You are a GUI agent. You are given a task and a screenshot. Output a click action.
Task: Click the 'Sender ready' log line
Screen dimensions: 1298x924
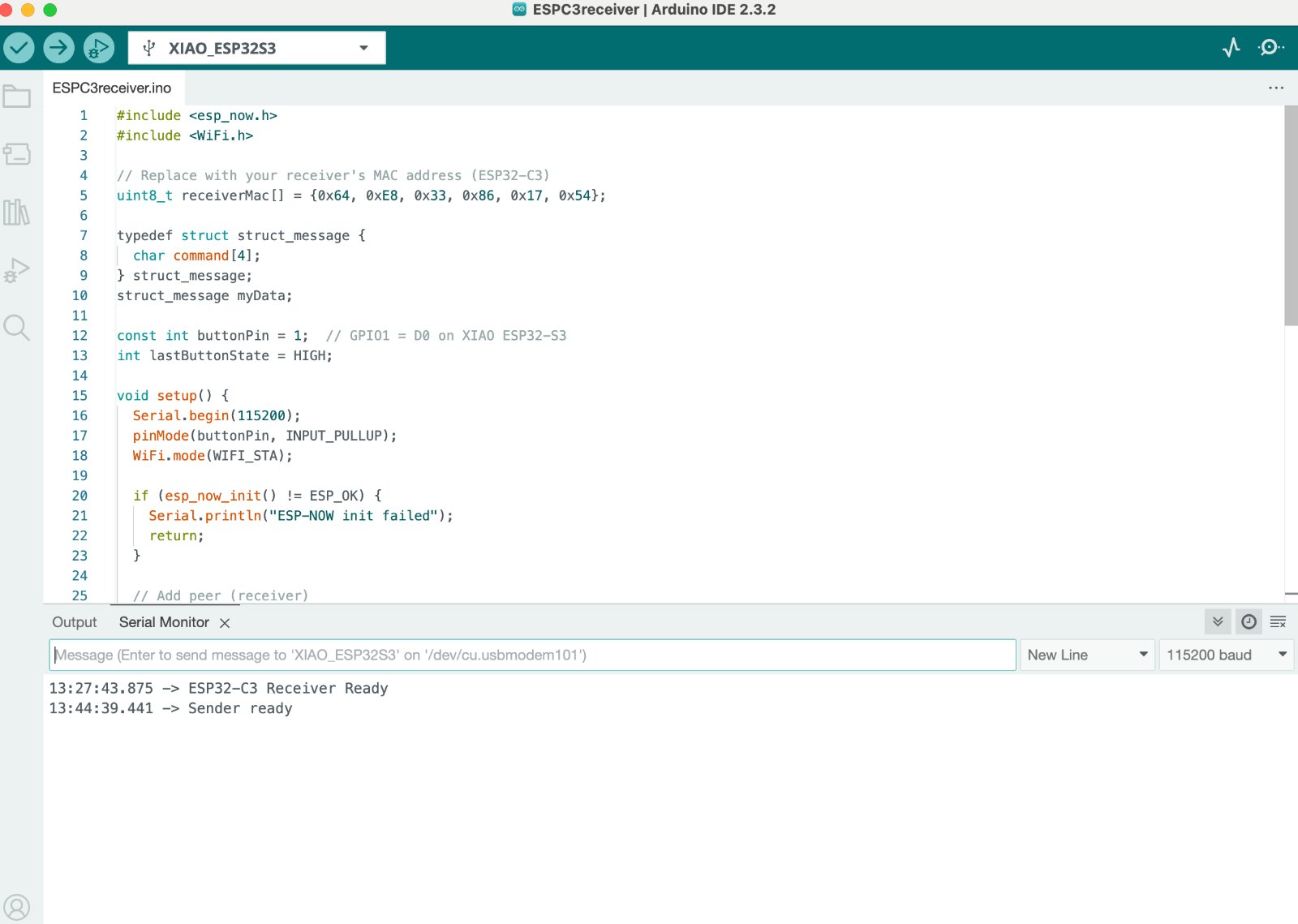pyautogui.click(x=170, y=708)
